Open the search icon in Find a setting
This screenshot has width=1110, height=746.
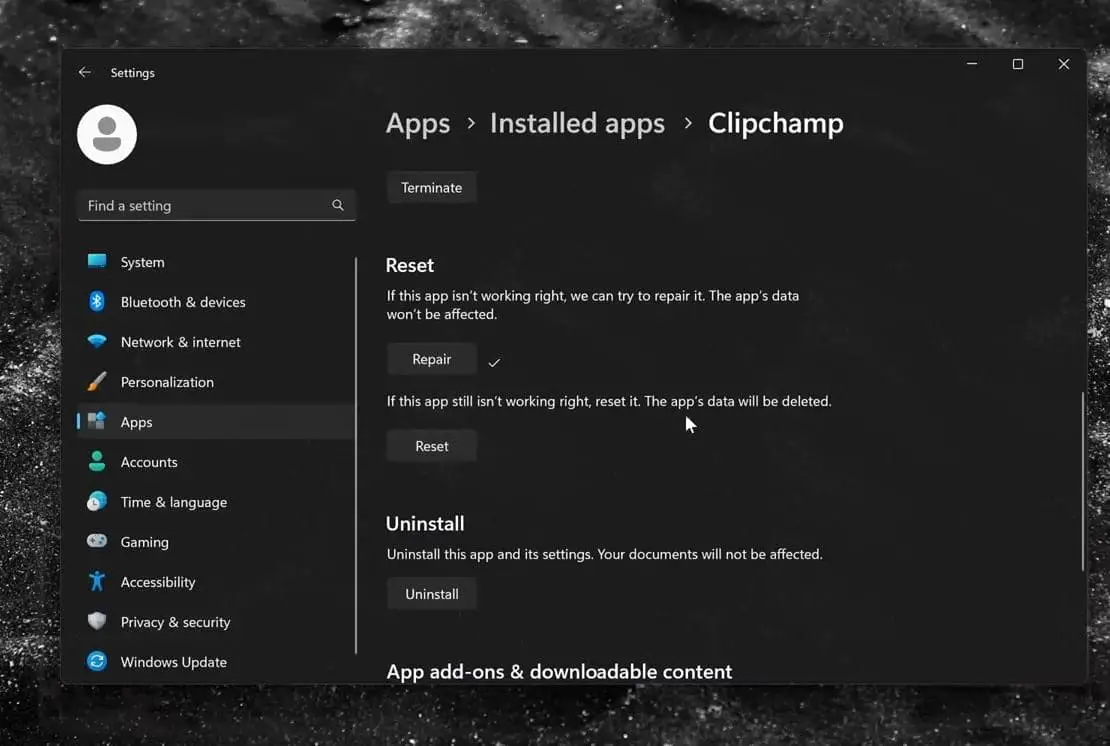pyautogui.click(x=338, y=204)
